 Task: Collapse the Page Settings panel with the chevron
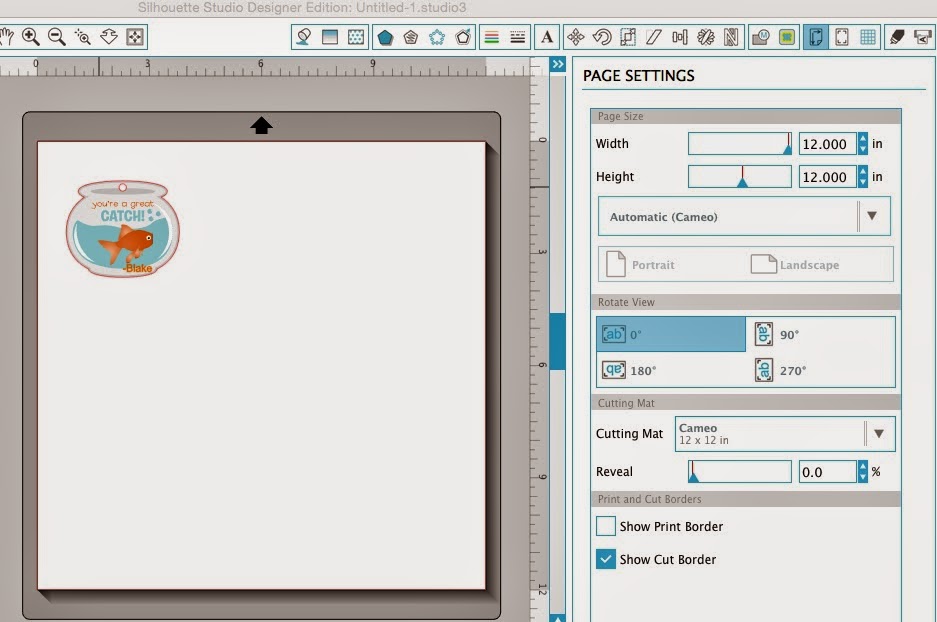point(559,63)
